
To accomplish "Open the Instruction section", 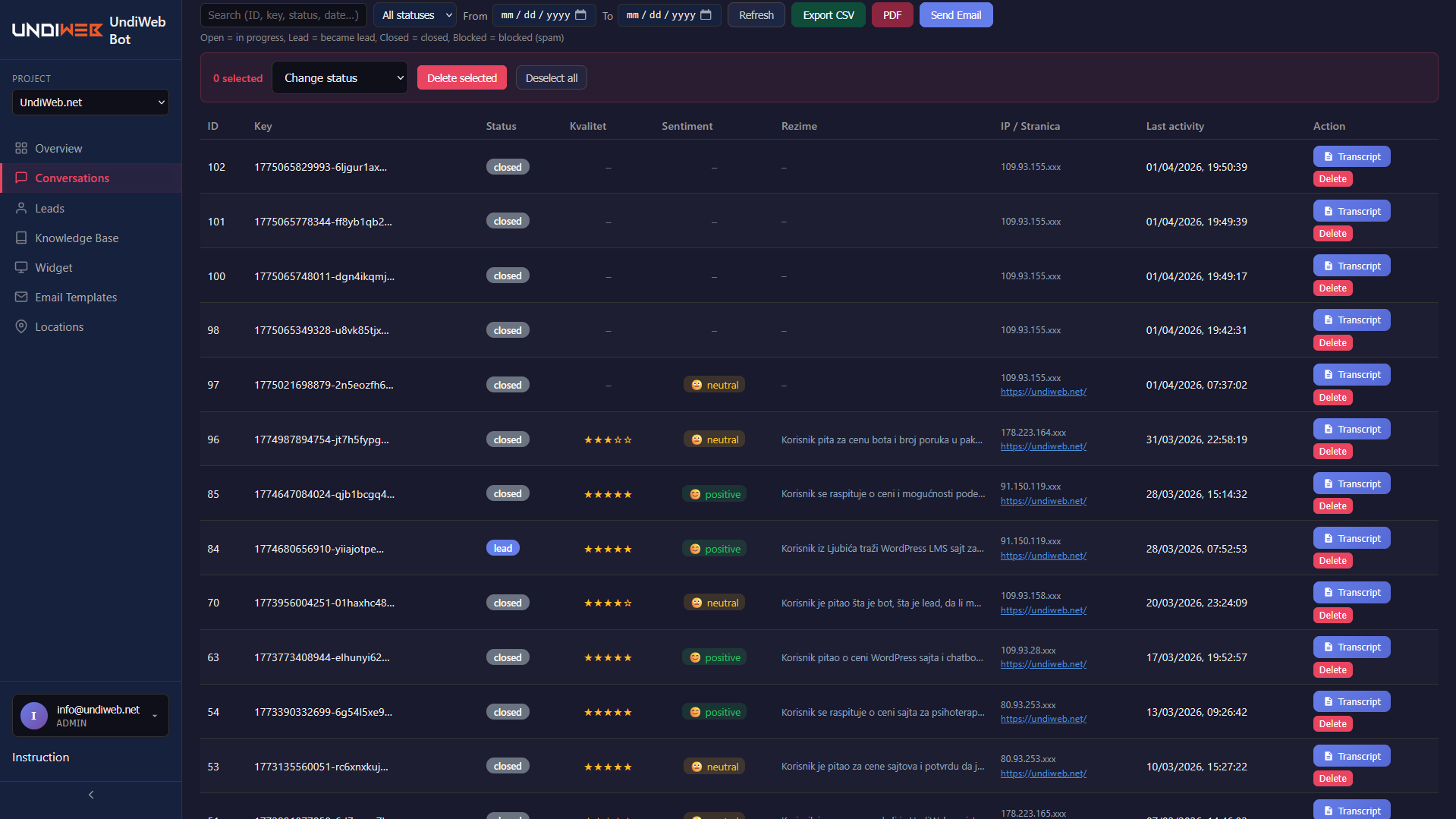I will point(40,757).
